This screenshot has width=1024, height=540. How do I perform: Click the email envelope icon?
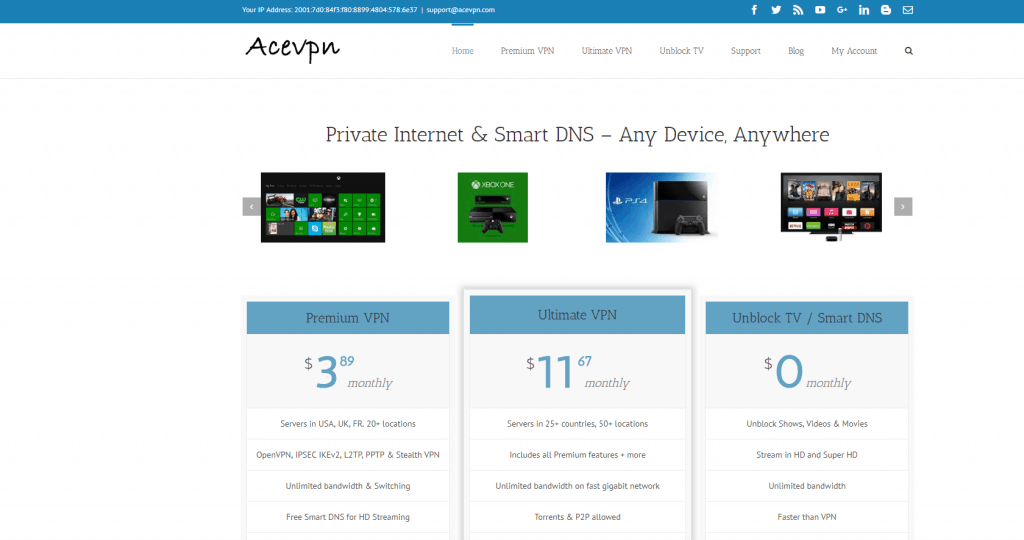point(908,10)
